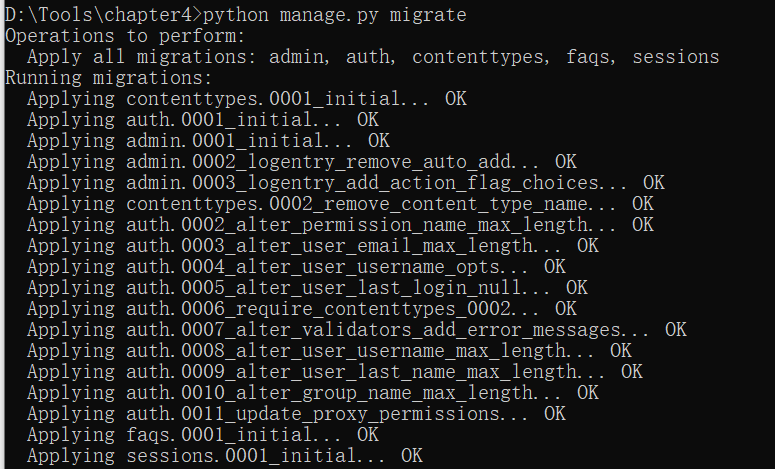Click the contenttypes.0001_initial migration line
Screen dimensions: 775x469
coord(246,98)
